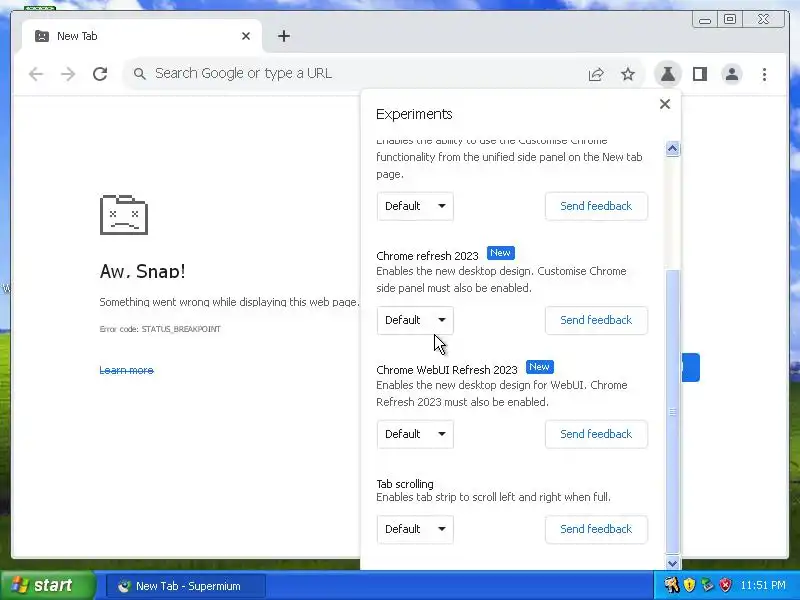Send feedback for Tab scrolling

click(596, 529)
